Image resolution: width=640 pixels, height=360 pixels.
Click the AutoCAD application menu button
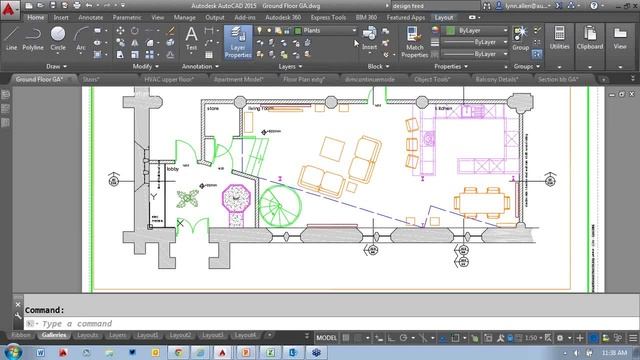[x=9, y=10]
